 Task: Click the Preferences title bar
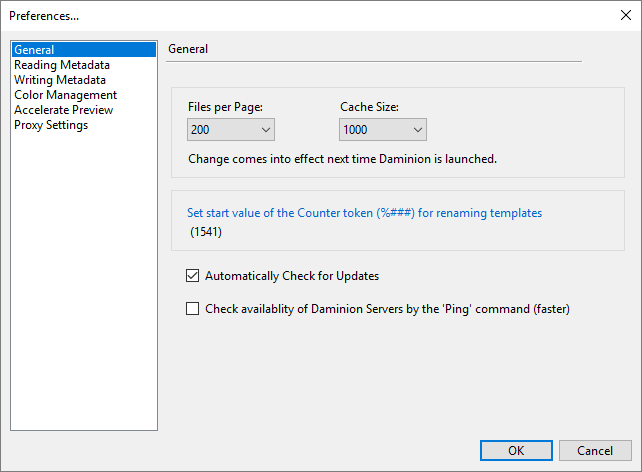[300, 15]
